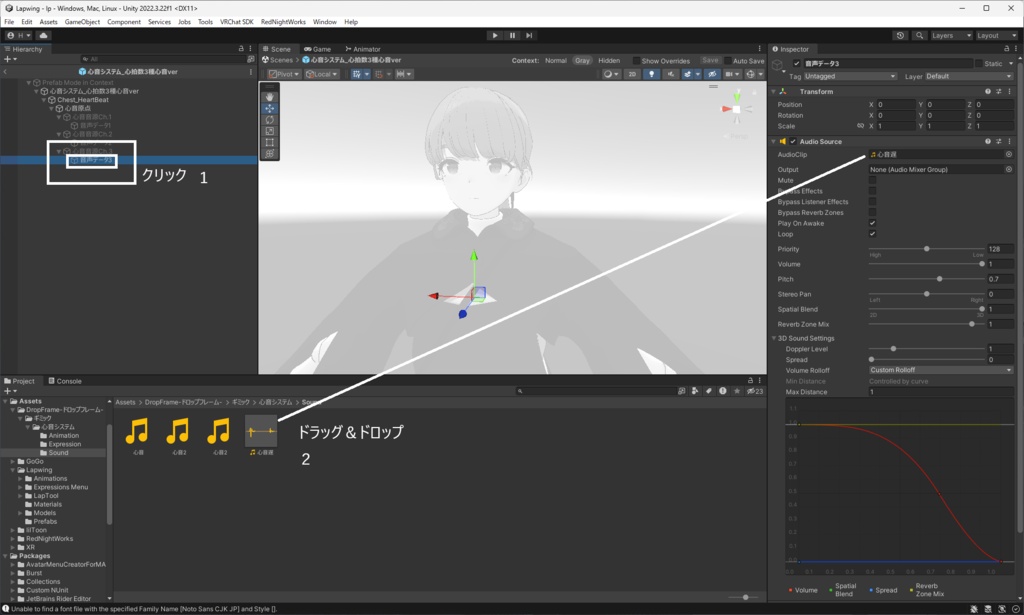Collapse the Transform component foldout
The height and width of the screenshot is (615, 1024).
tap(775, 91)
